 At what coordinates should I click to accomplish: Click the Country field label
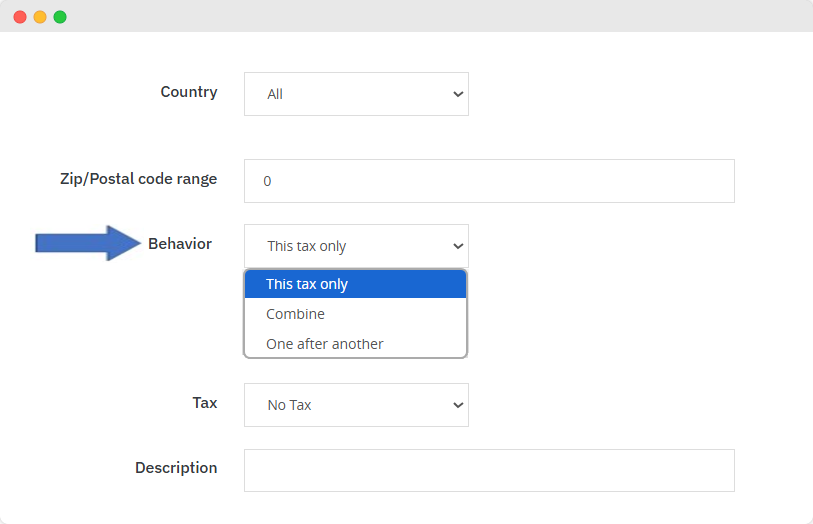pos(188,92)
